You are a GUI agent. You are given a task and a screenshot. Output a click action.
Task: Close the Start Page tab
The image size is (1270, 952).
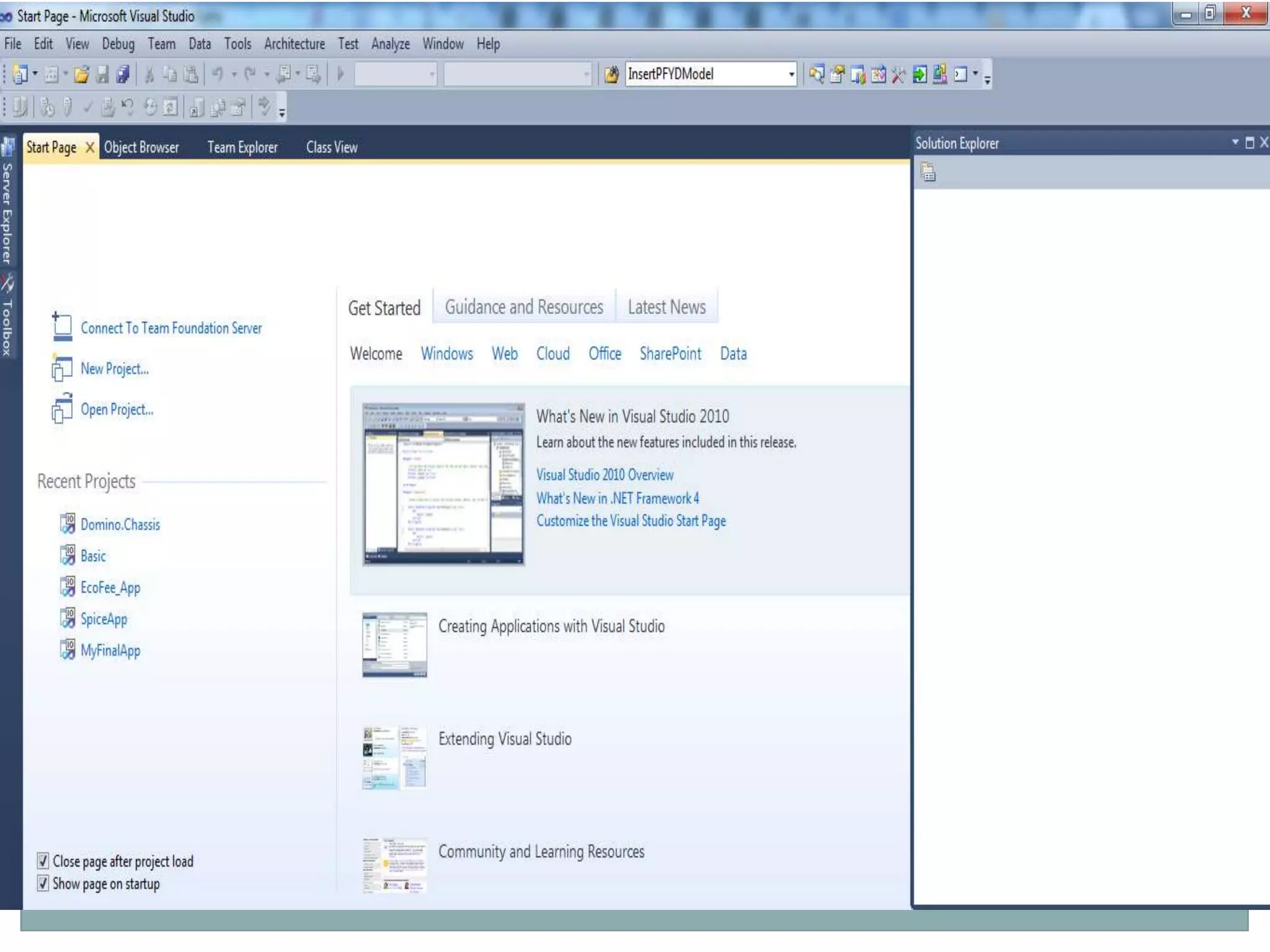click(x=90, y=148)
